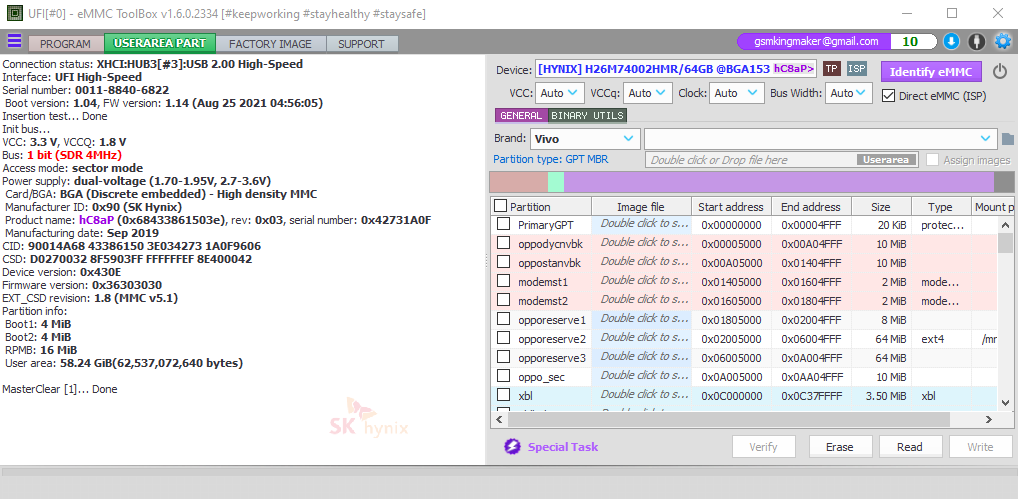Click start address 0x0C000000 cell
The width and height of the screenshot is (1018, 499).
point(731,395)
